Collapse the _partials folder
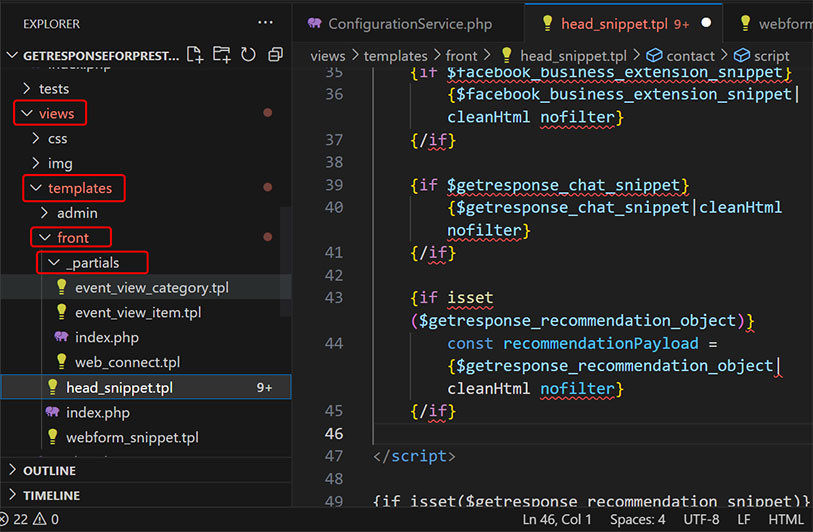Image resolution: width=813 pixels, height=532 pixels. click(x=54, y=262)
